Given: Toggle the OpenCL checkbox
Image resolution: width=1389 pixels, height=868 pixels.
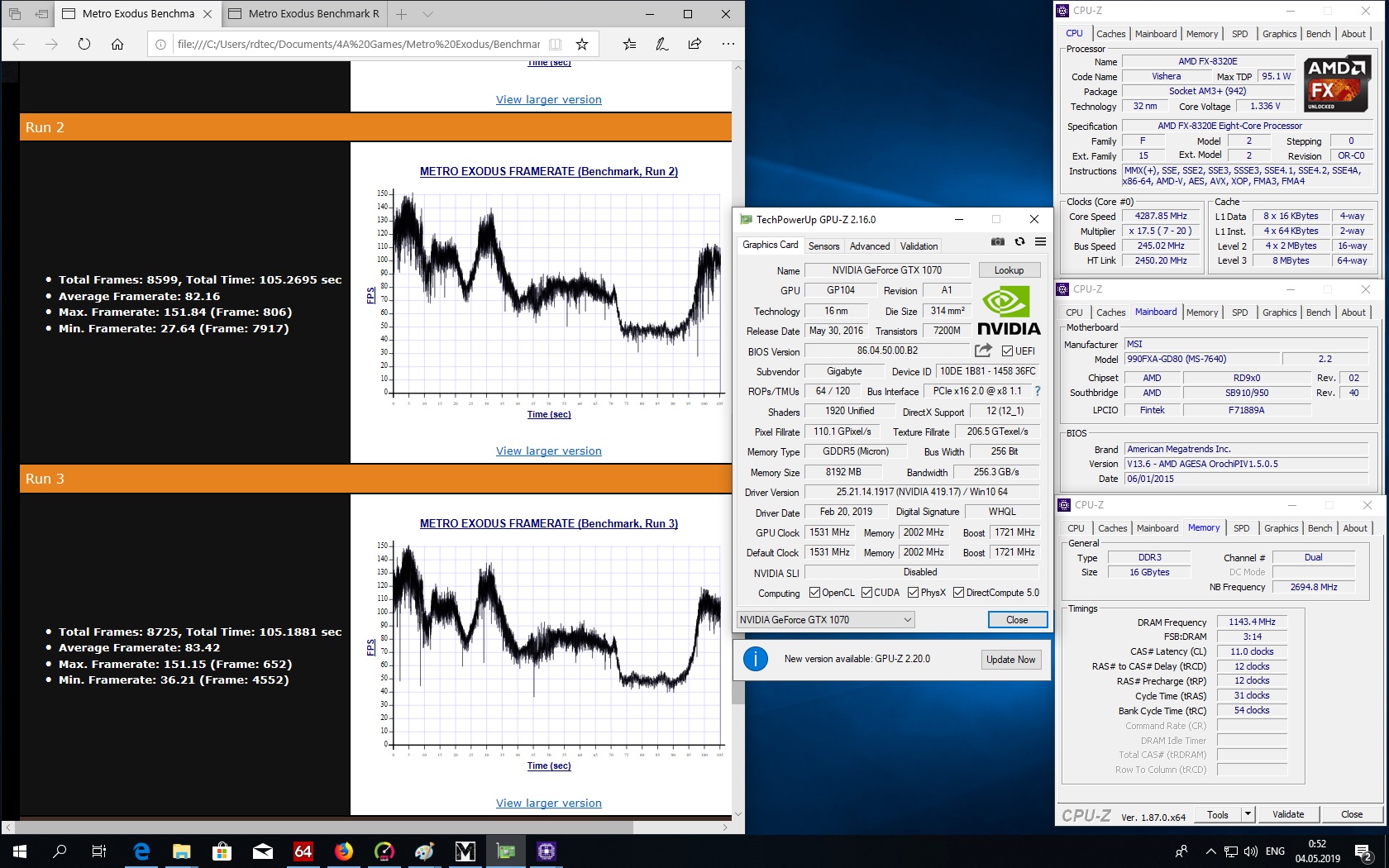Looking at the screenshot, I should point(814,593).
